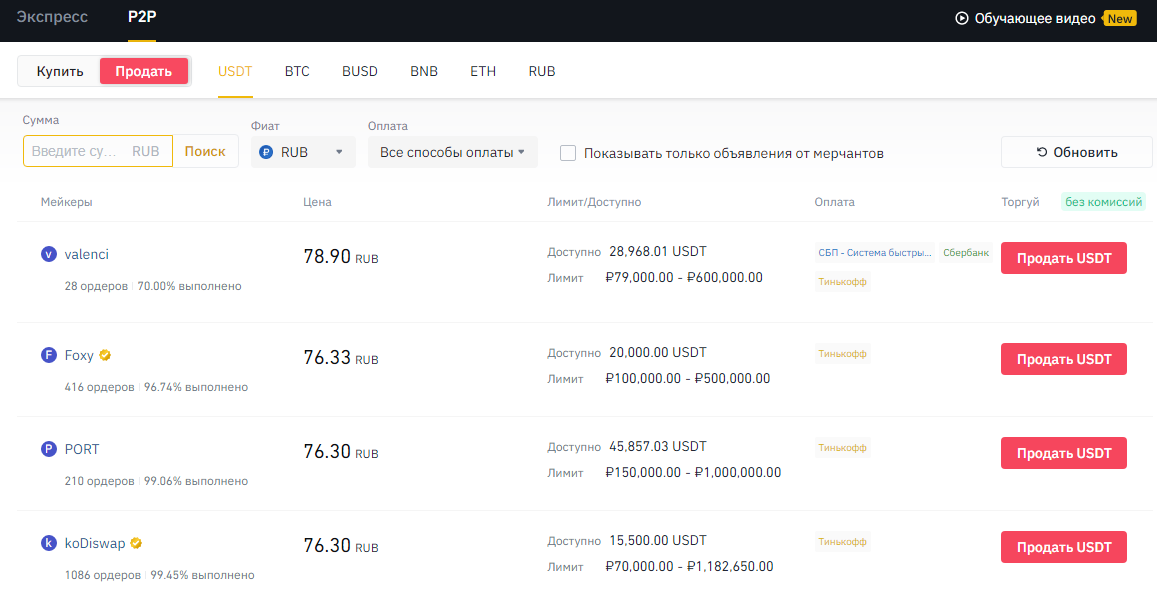Click the play icon beside Обучающее видео
1157x593 pixels.
tap(962, 18)
